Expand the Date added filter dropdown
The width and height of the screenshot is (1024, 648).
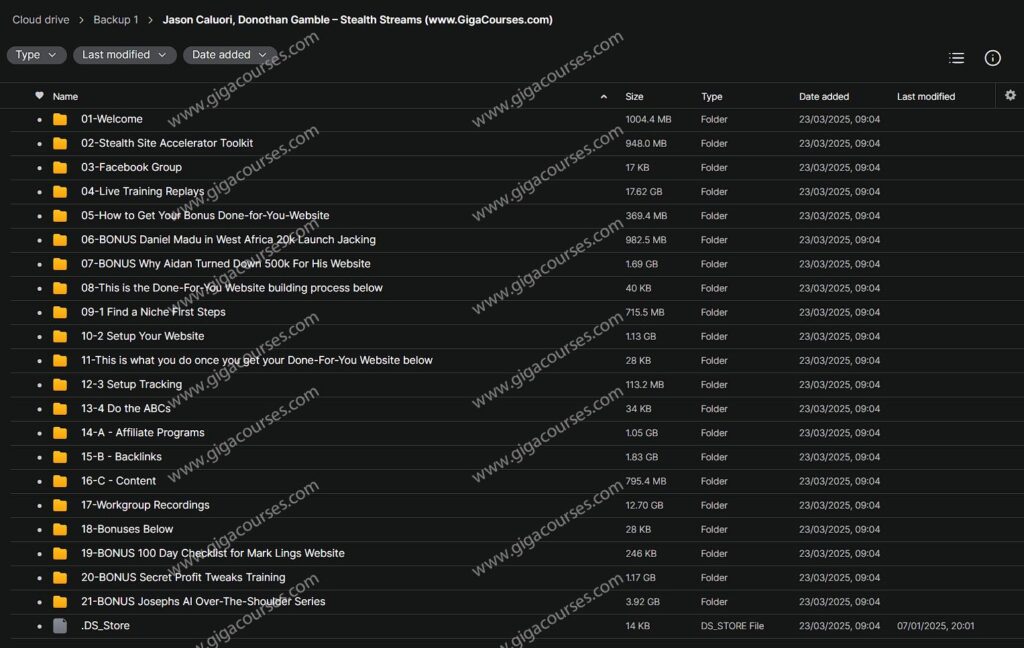(229, 55)
